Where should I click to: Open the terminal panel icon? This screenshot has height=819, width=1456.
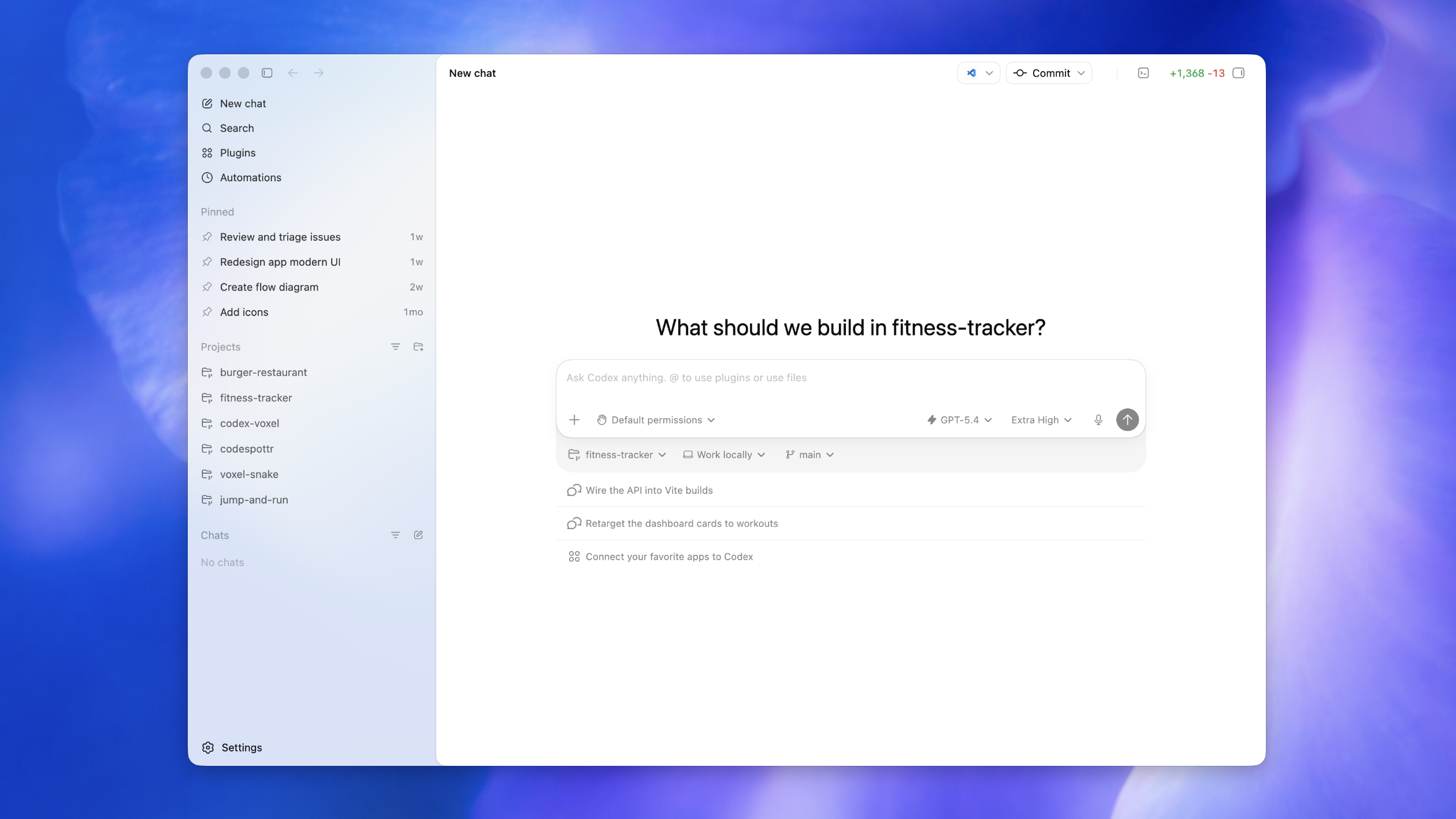point(1143,73)
